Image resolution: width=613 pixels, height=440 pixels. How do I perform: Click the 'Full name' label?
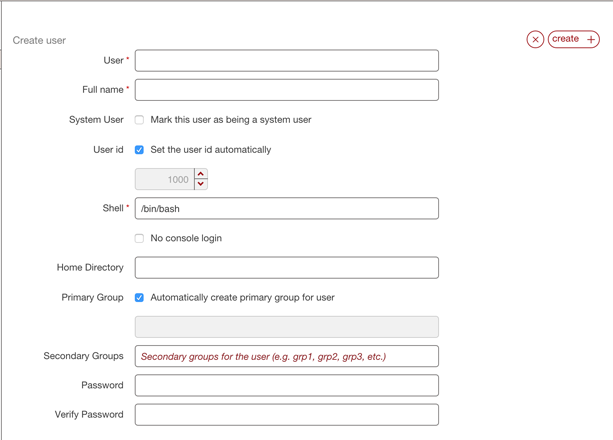click(x=103, y=90)
